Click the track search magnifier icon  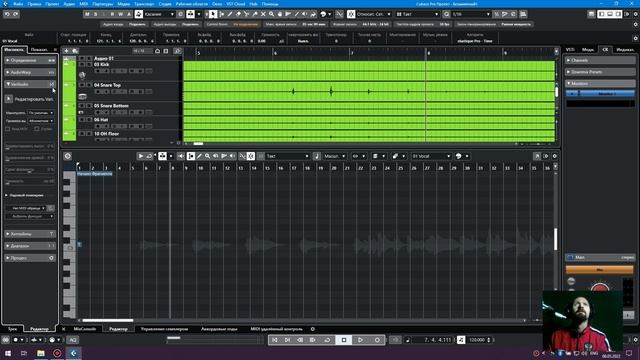coord(177,51)
